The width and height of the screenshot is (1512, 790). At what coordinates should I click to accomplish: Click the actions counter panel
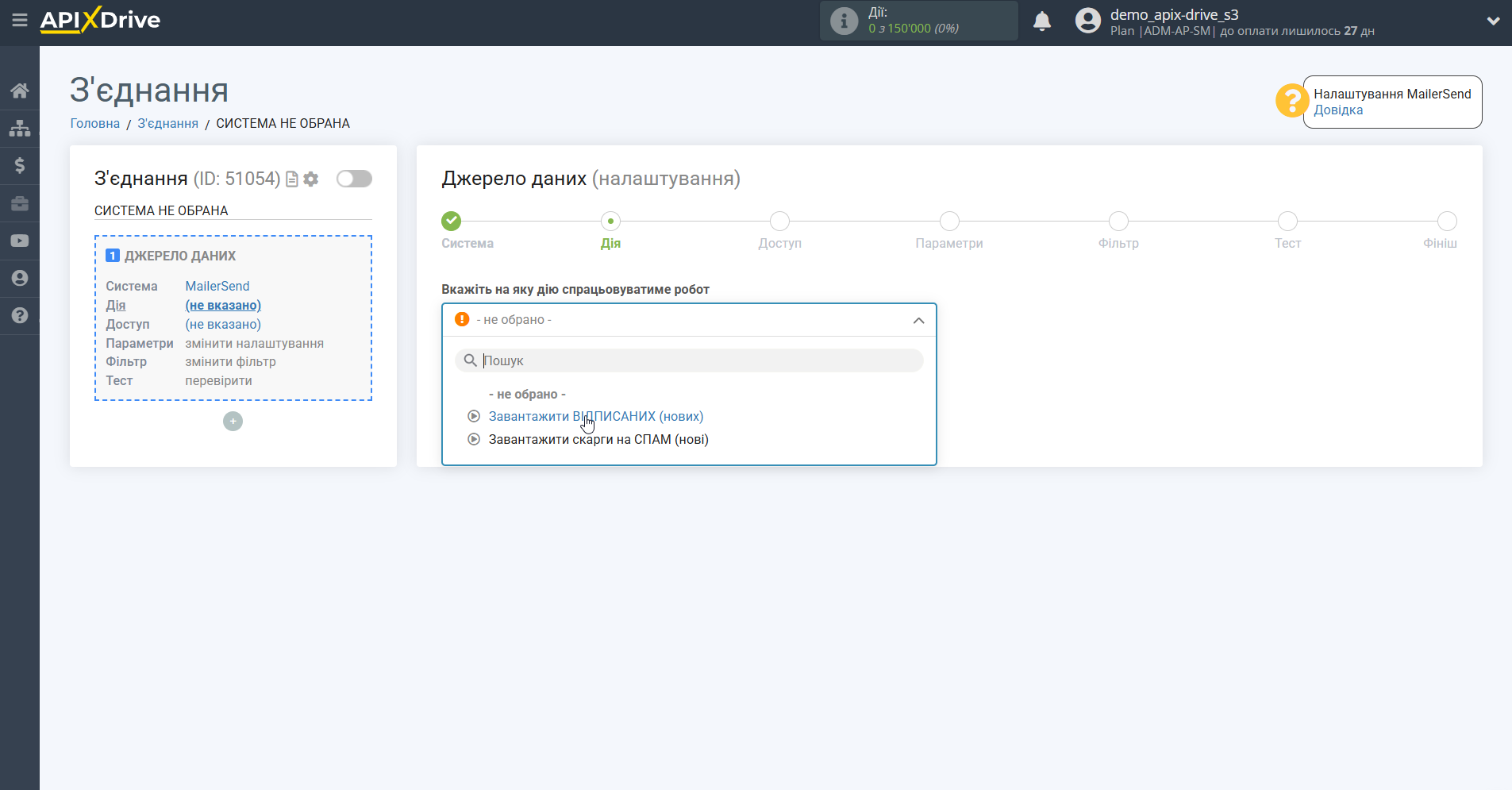coord(919,21)
